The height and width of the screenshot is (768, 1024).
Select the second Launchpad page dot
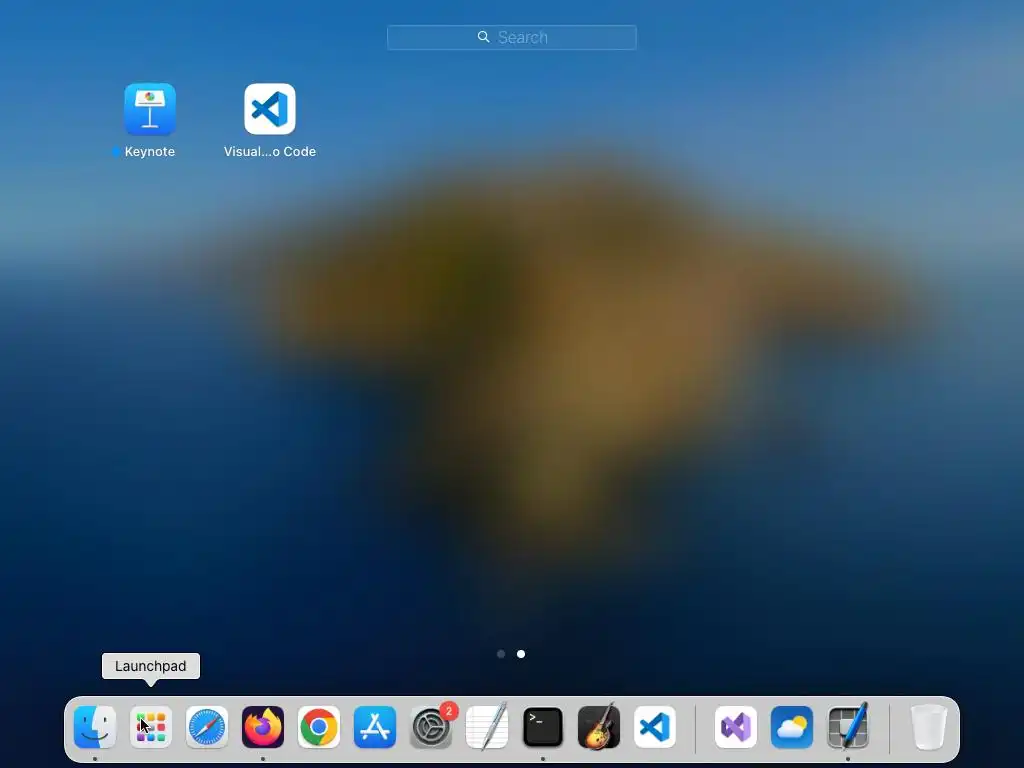pos(520,654)
